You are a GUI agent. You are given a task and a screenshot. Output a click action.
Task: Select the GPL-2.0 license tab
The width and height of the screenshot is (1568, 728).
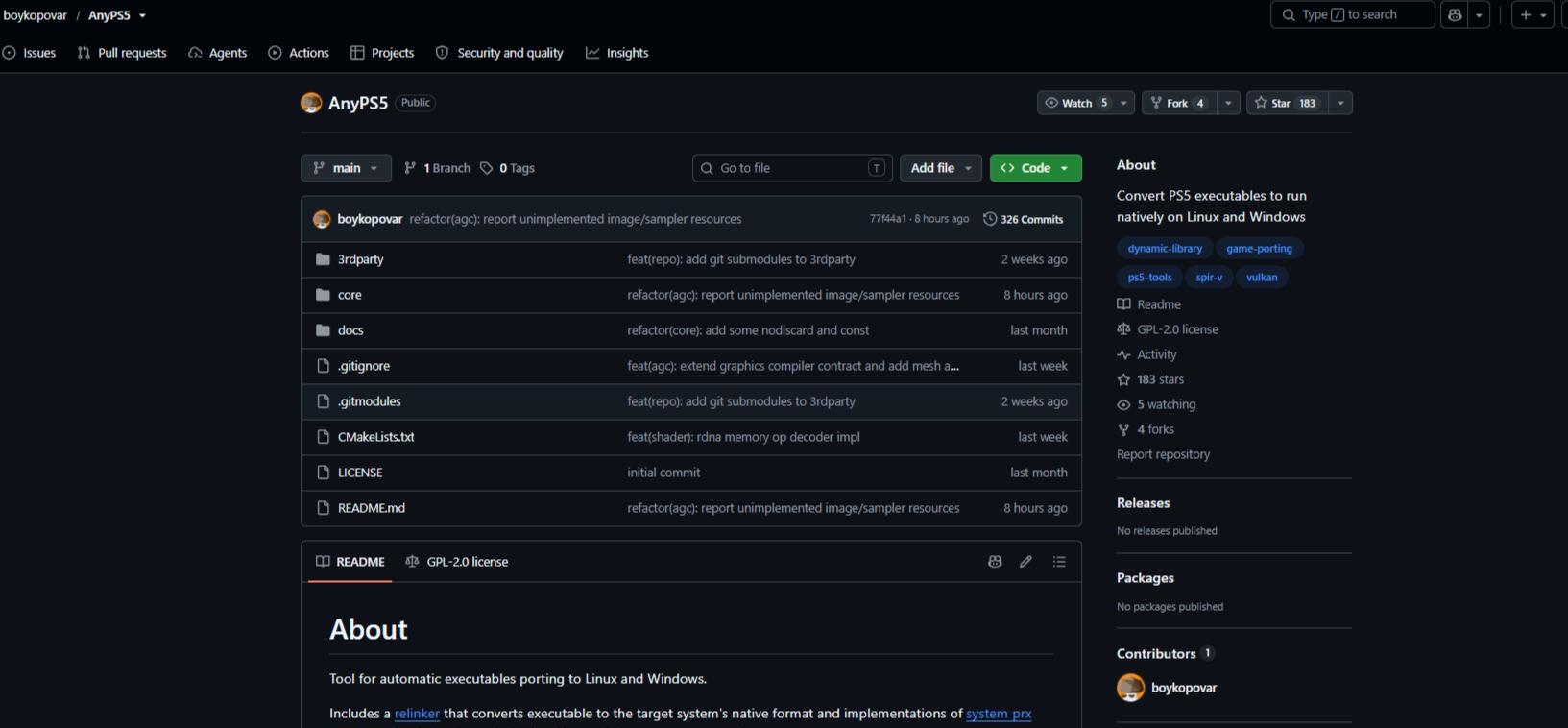pos(457,562)
